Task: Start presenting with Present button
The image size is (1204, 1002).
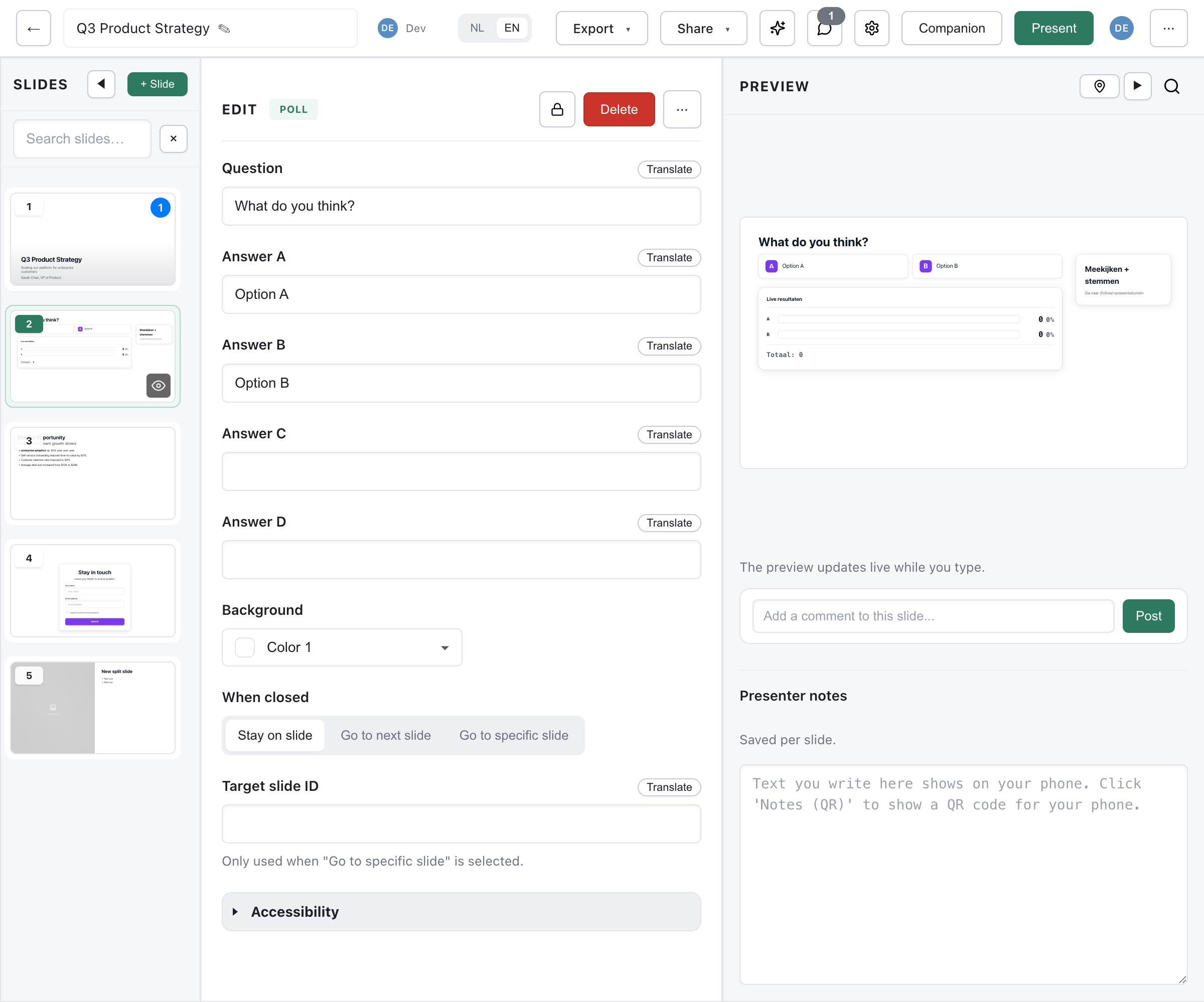Action: (1053, 28)
